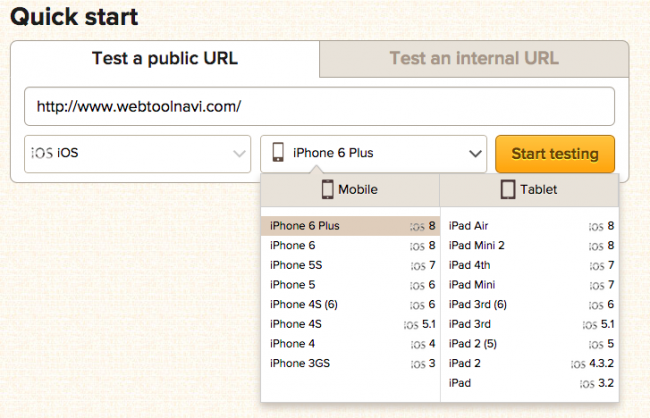The height and width of the screenshot is (418, 650).
Task: Choose iPhone 4S (6) from device list
Action: point(350,304)
